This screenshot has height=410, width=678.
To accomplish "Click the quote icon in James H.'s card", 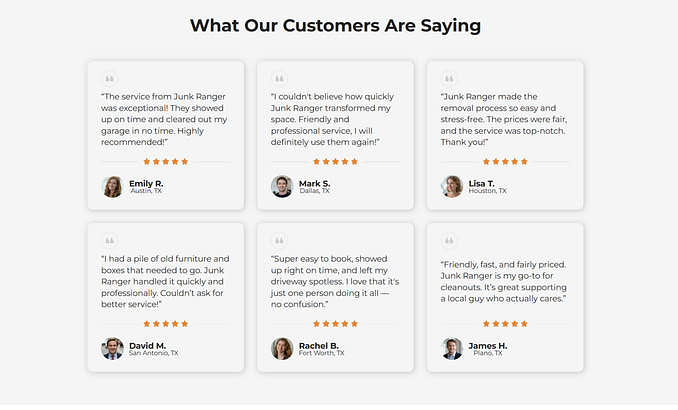I will tap(450, 240).
